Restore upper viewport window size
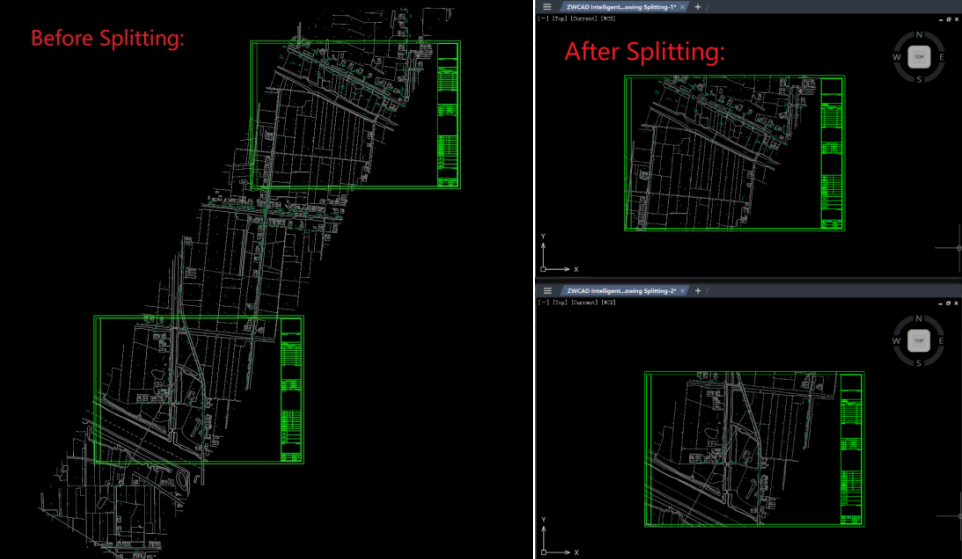The image size is (962, 559). point(947,18)
